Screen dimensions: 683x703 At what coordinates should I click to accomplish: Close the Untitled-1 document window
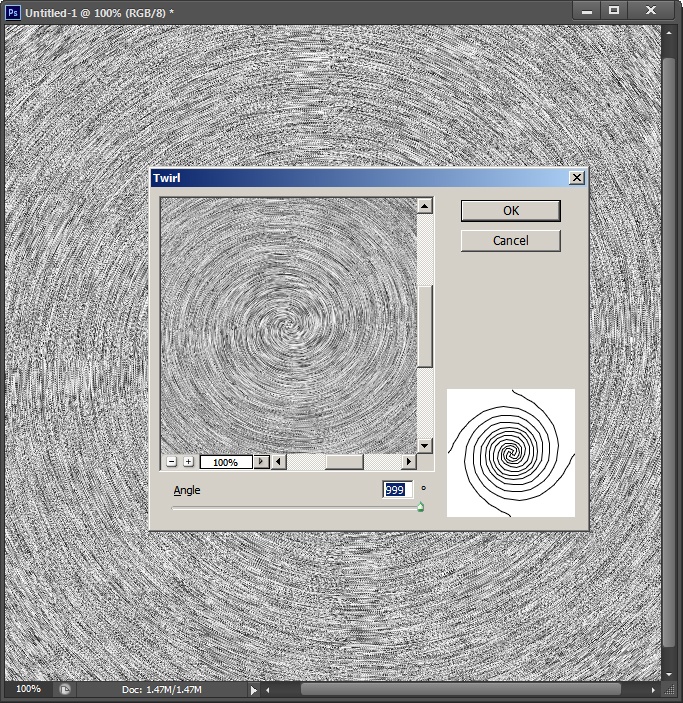651,11
